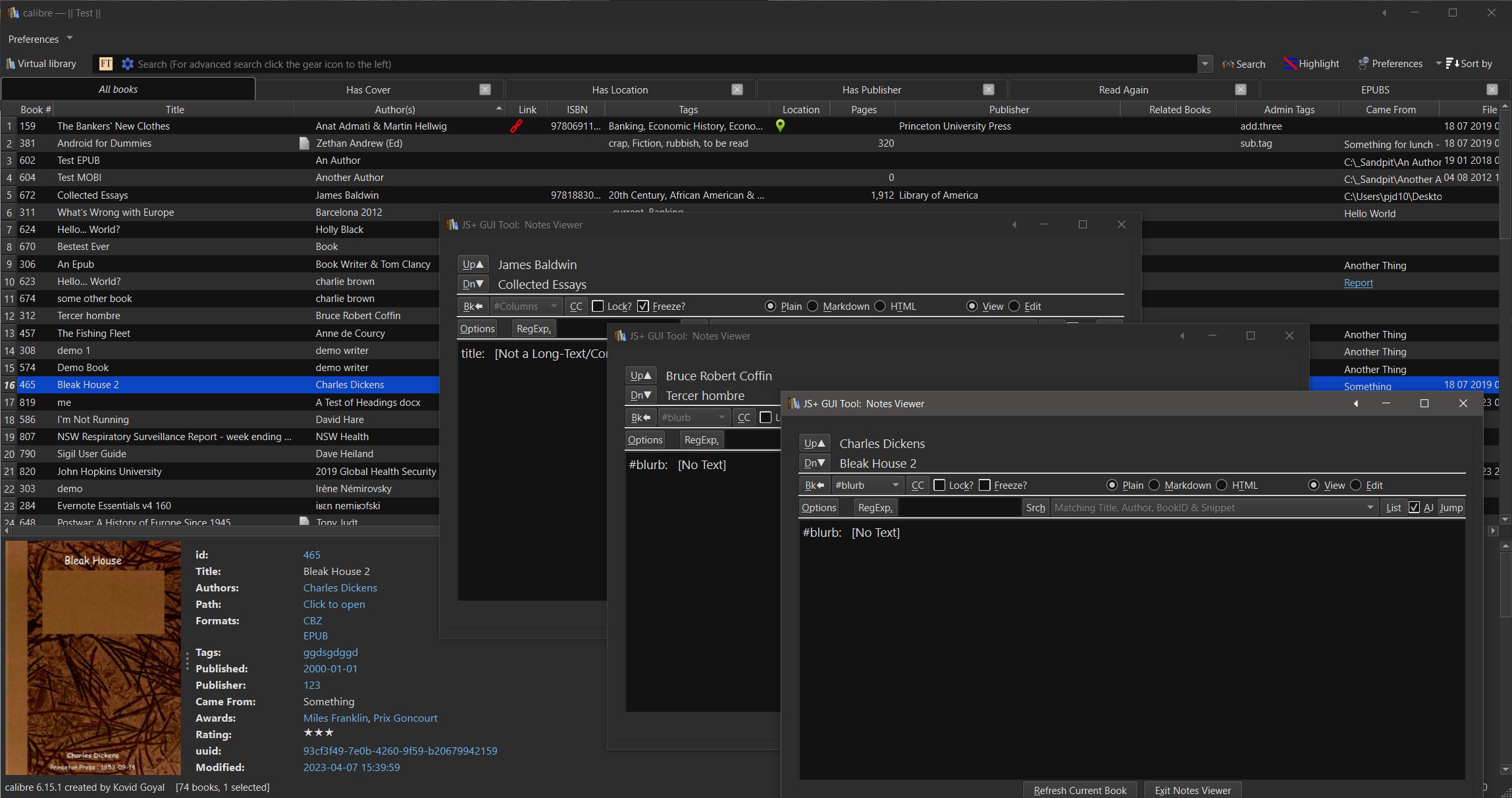This screenshot has height=798, width=1512.
Task: Click the Exit Notes Viewer button
Action: pyautogui.click(x=1192, y=790)
